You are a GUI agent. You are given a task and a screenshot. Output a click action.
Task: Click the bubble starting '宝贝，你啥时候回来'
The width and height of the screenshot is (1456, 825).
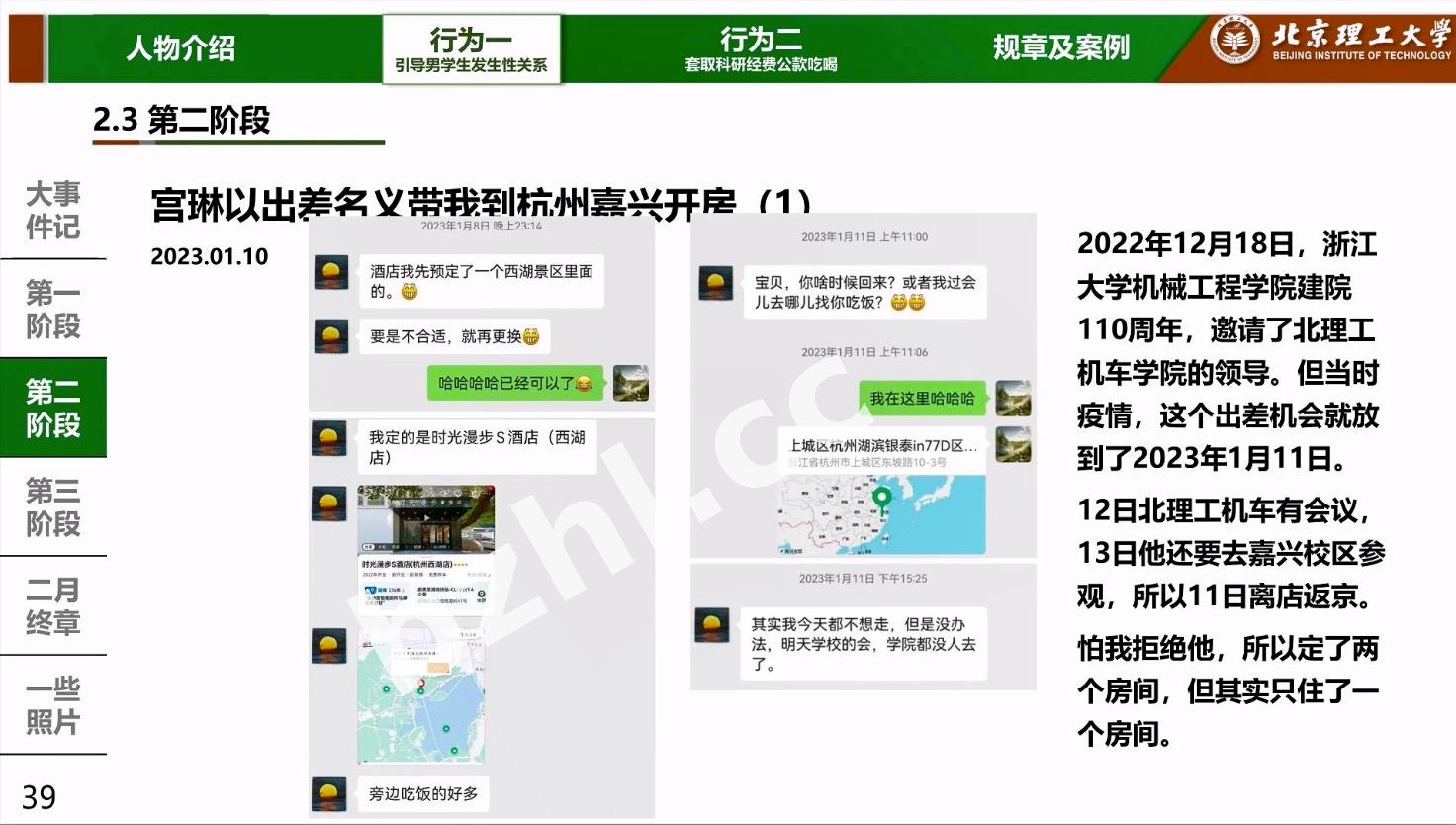click(x=865, y=292)
